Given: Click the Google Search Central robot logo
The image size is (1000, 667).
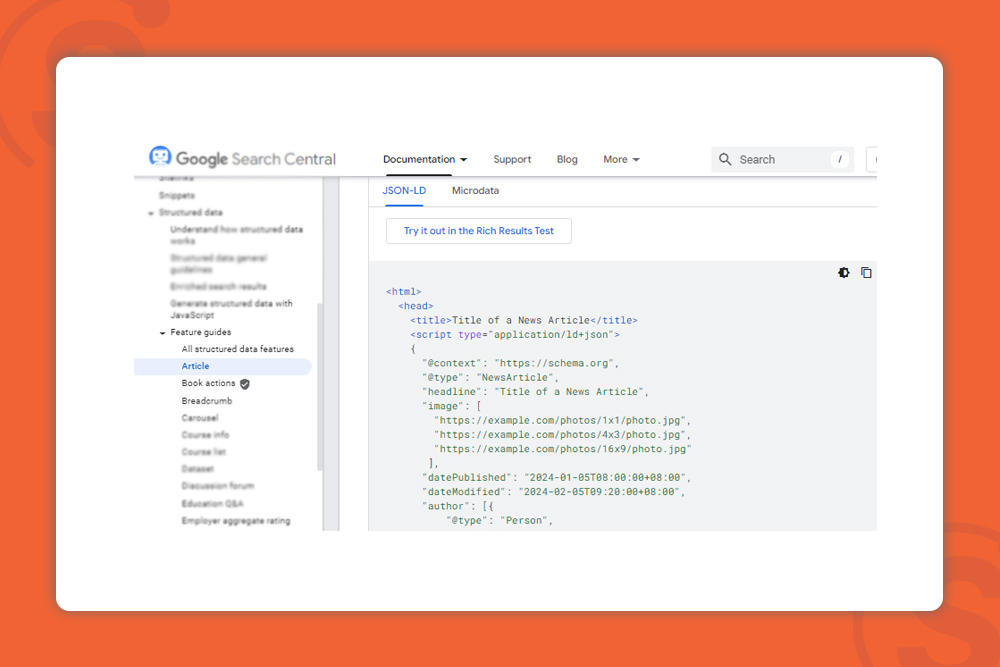Looking at the screenshot, I should (x=160, y=158).
